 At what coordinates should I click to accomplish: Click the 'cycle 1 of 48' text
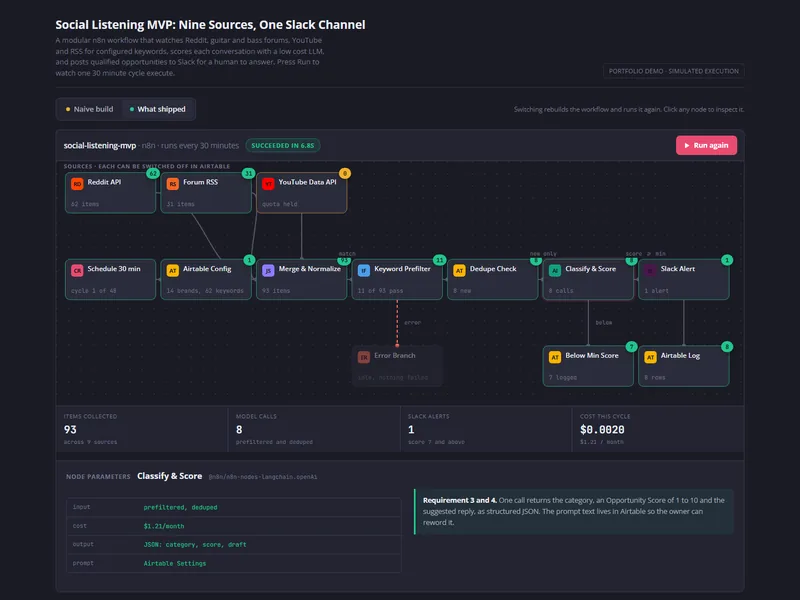tap(94, 291)
